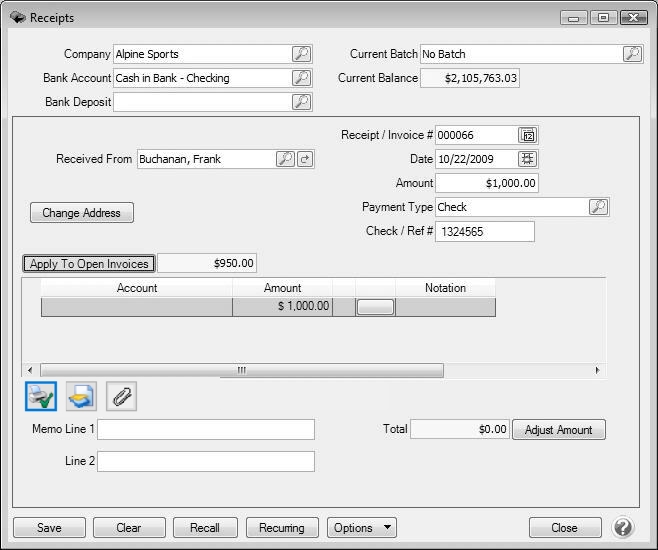Expand the Options dropdown button
This screenshot has height=550, width=658.
(x=361, y=528)
